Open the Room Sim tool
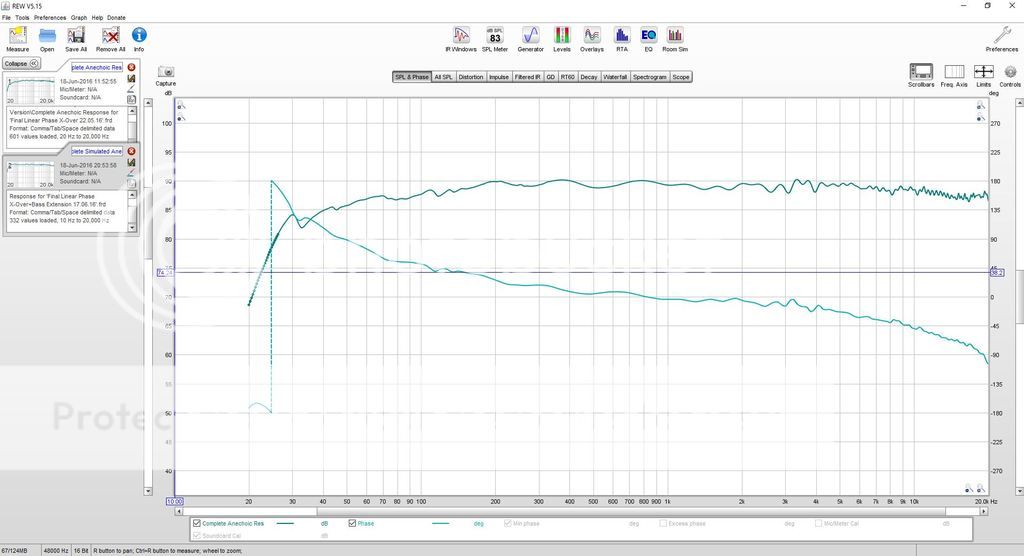 675,38
